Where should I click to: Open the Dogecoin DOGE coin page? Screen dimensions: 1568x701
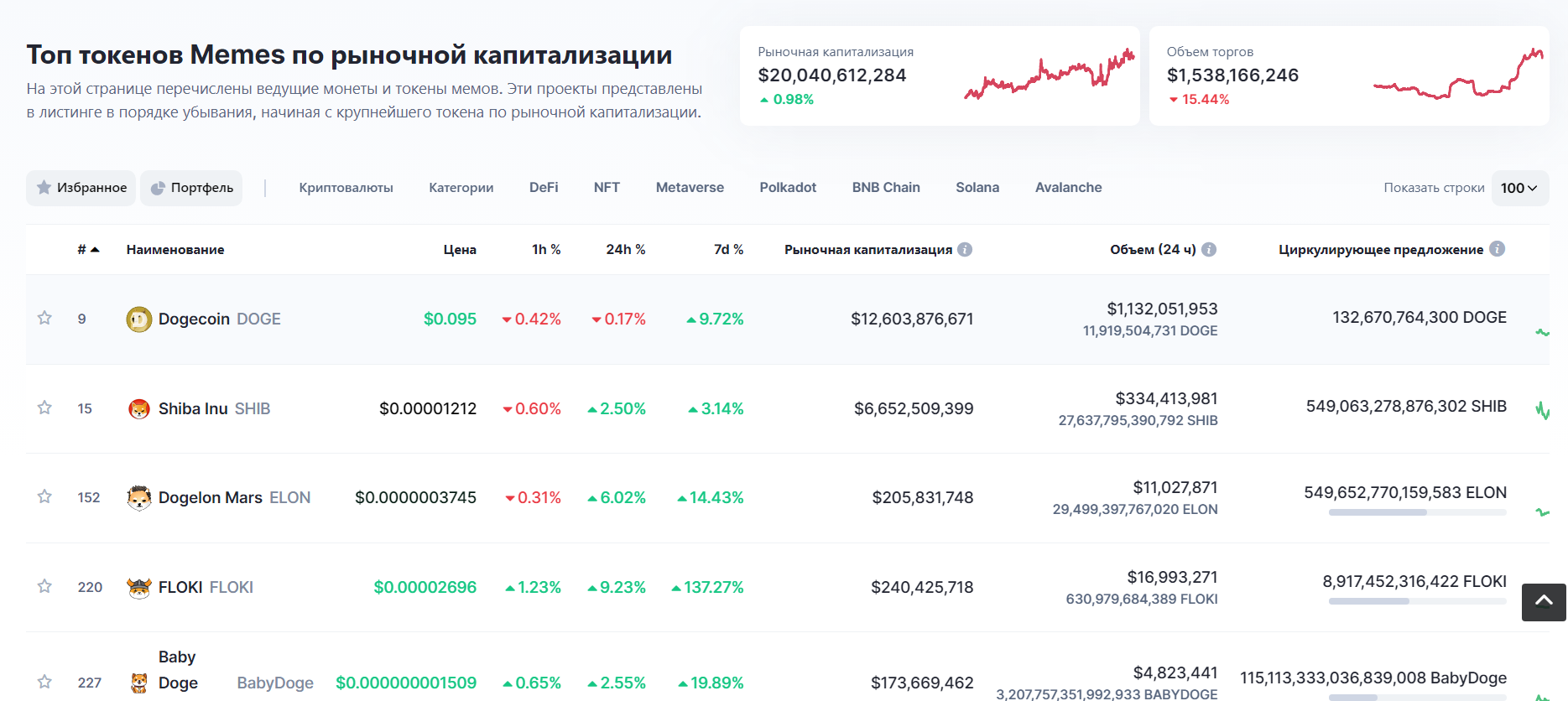coord(219,319)
